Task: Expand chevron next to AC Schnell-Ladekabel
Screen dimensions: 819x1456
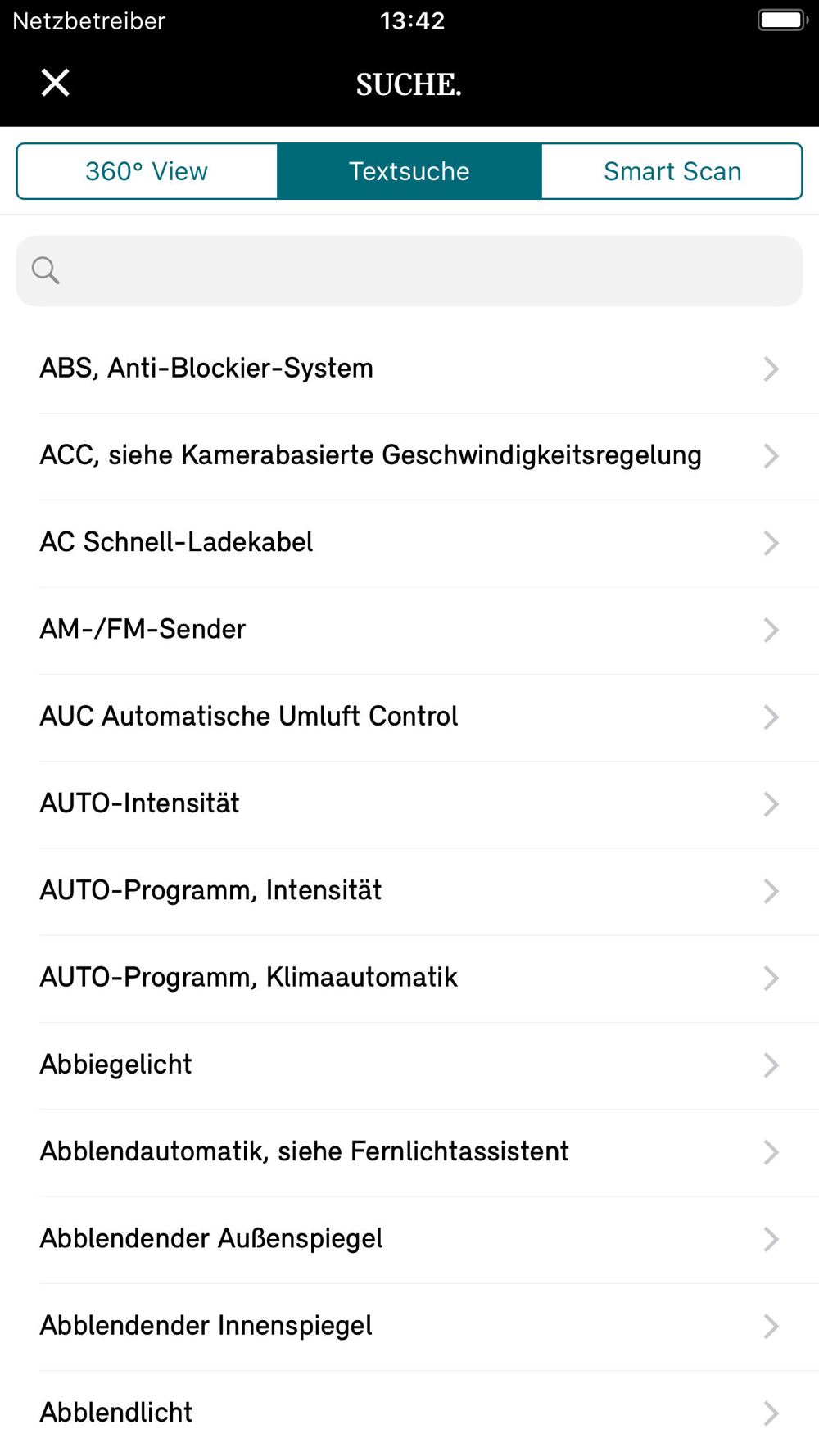Action: pos(771,543)
